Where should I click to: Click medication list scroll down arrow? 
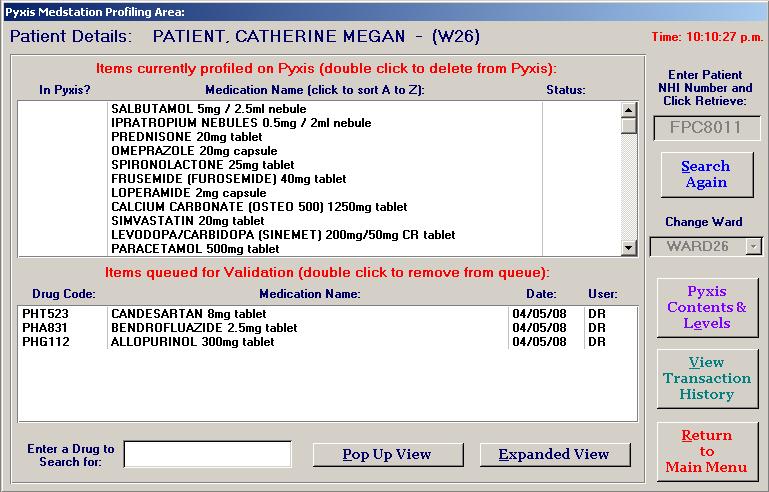[629, 248]
